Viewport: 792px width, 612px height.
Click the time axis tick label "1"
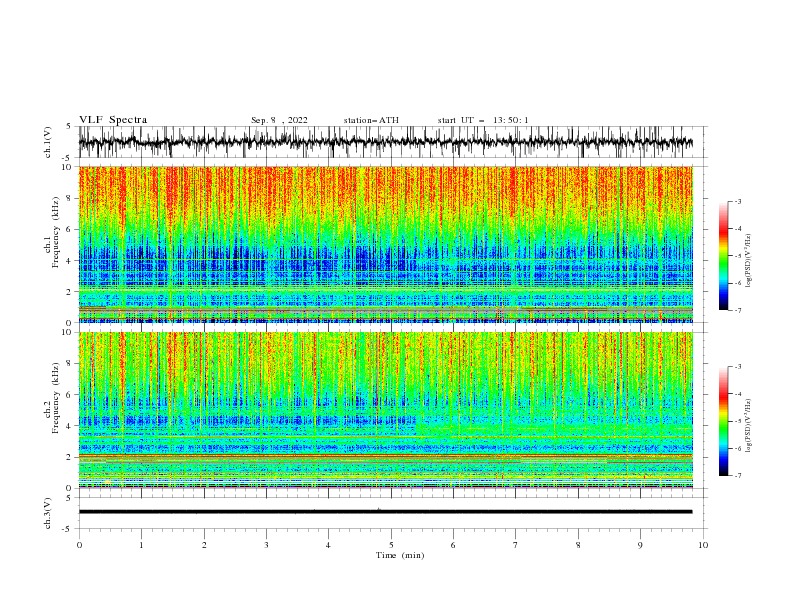(141, 545)
